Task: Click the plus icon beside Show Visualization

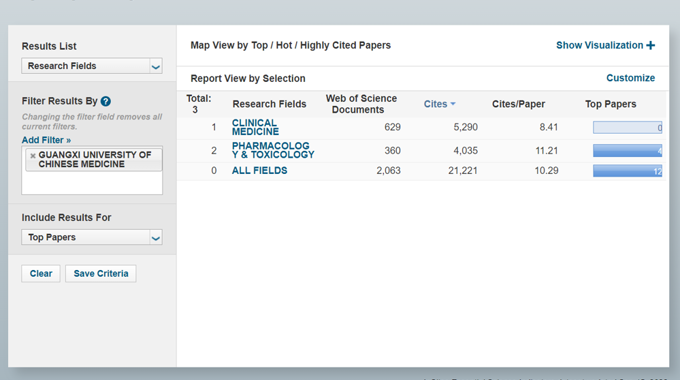Action: tap(651, 46)
